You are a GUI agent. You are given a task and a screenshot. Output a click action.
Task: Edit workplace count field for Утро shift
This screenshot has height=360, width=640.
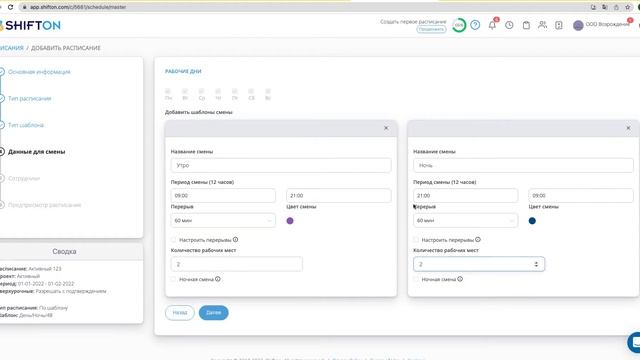[x=236, y=264]
